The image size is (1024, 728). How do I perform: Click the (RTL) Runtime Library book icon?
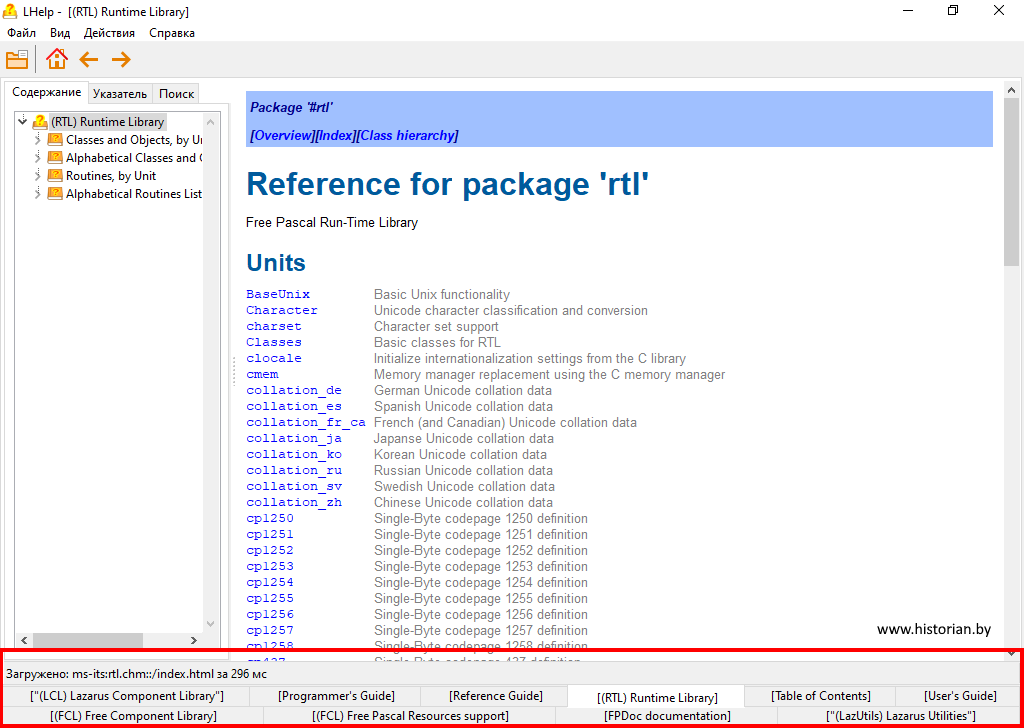pos(40,122)
